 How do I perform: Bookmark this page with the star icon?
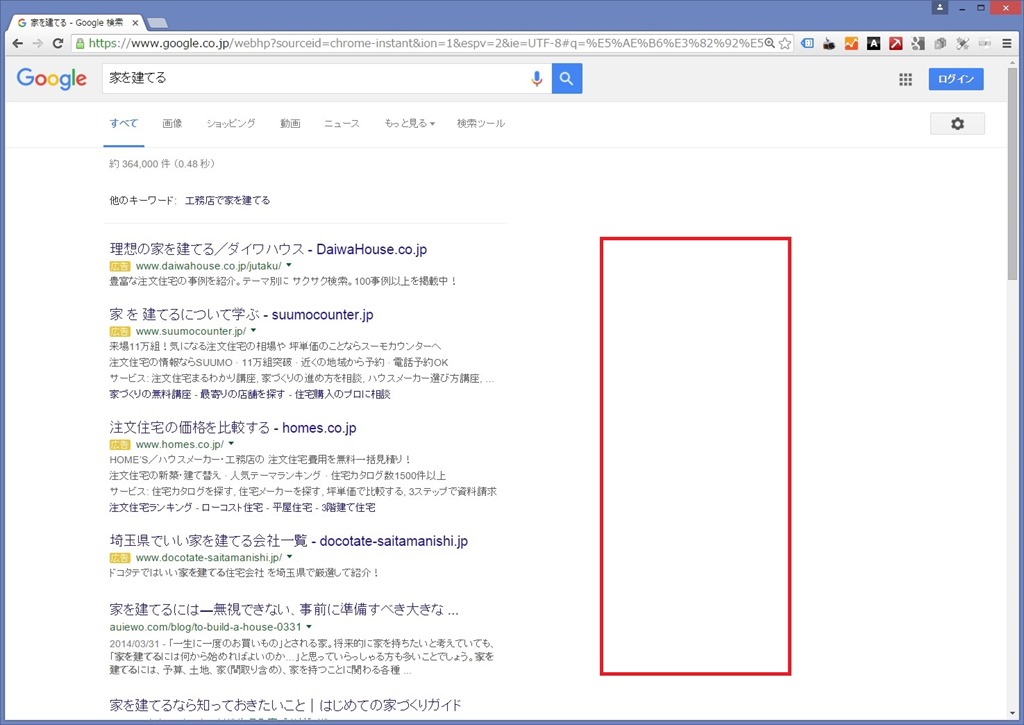click(785, 44)
